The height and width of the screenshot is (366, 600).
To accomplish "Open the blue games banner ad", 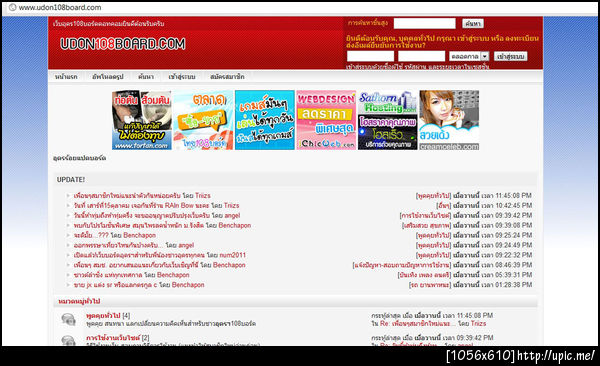I will (x=265, y=120).
